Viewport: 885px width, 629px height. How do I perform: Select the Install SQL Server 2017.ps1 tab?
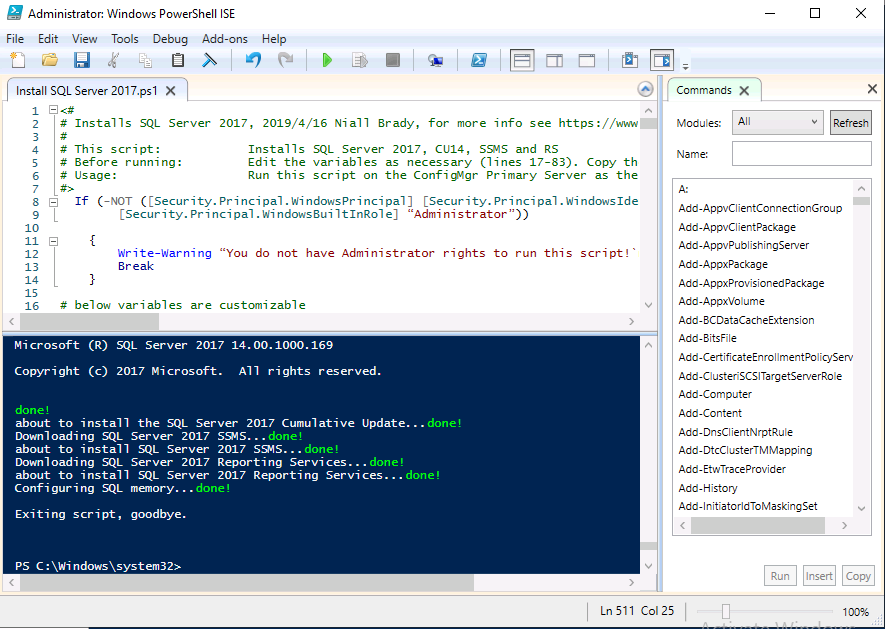point(87,91)
